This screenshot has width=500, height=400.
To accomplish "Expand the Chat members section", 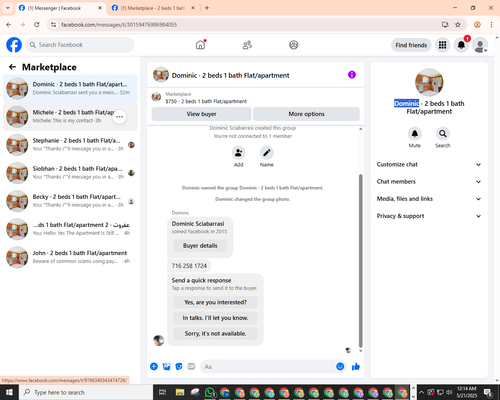I will pyautogui.click(x=429, y=182).
